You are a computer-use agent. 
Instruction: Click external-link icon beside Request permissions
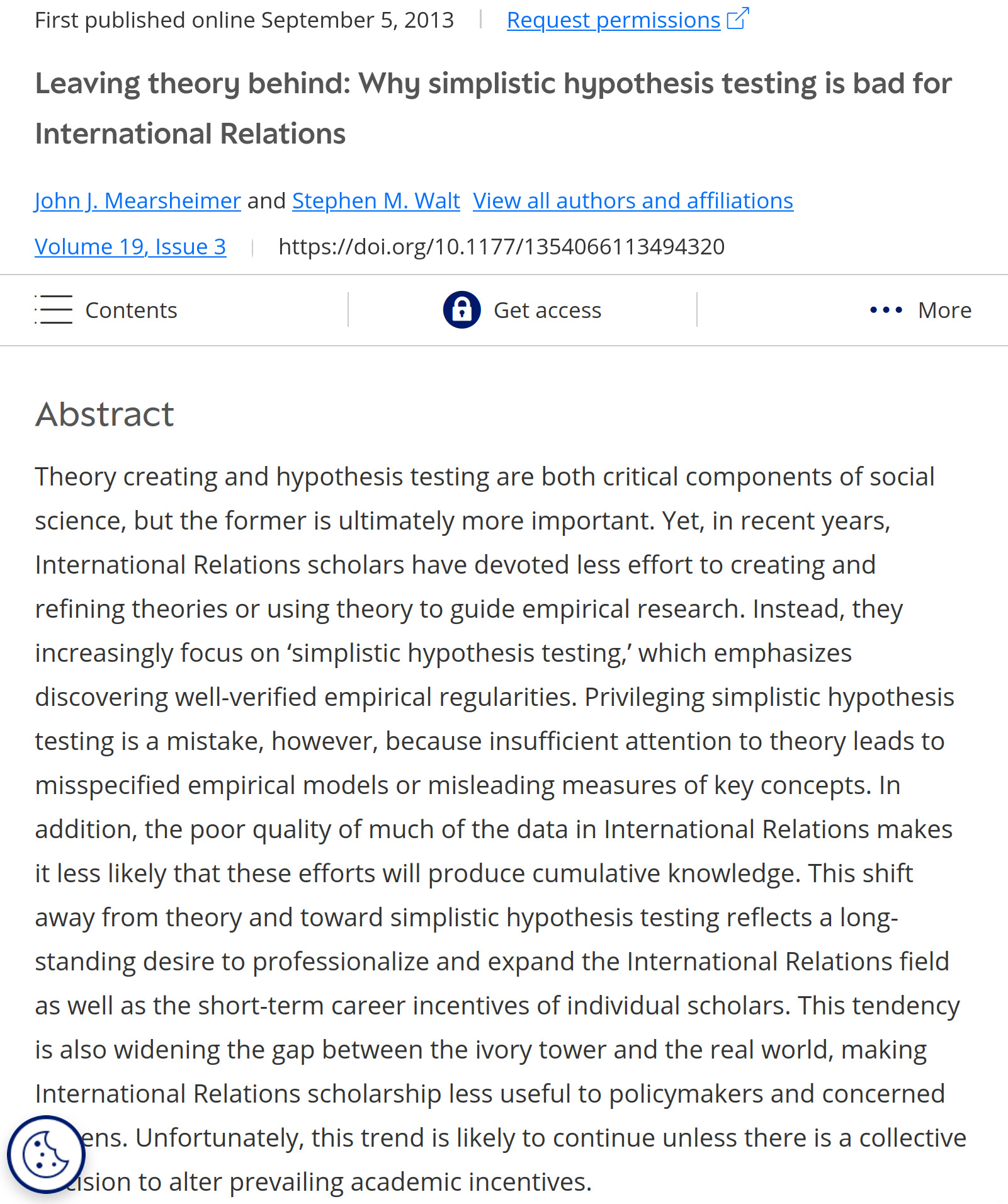pyautogui.click(x=737, y=19)
